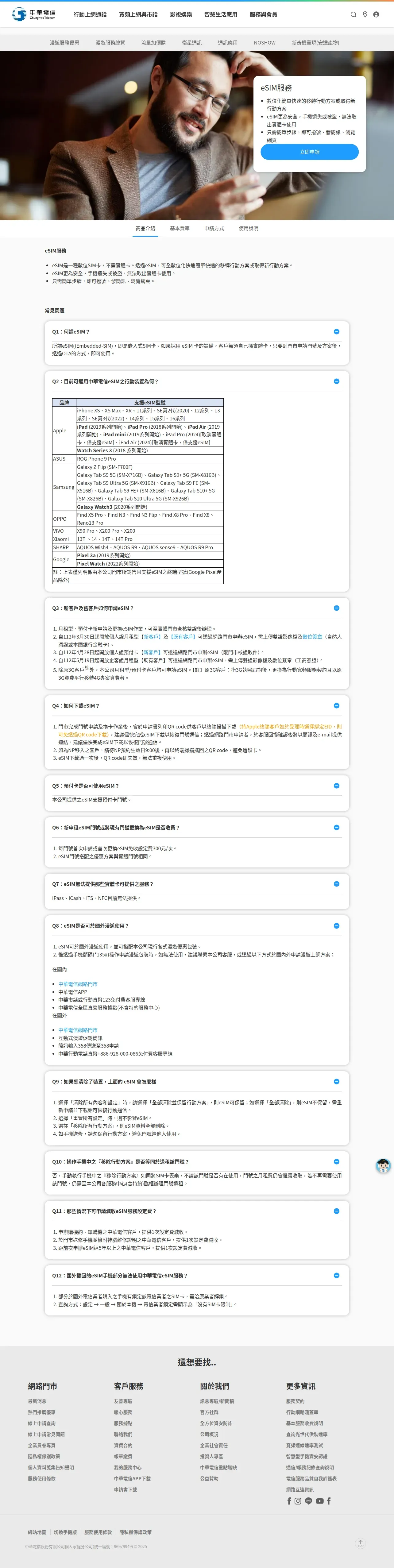Collapse Q4 如何下載eSIM question
This screenshot has height=1568, width=394.
point(336,706)
